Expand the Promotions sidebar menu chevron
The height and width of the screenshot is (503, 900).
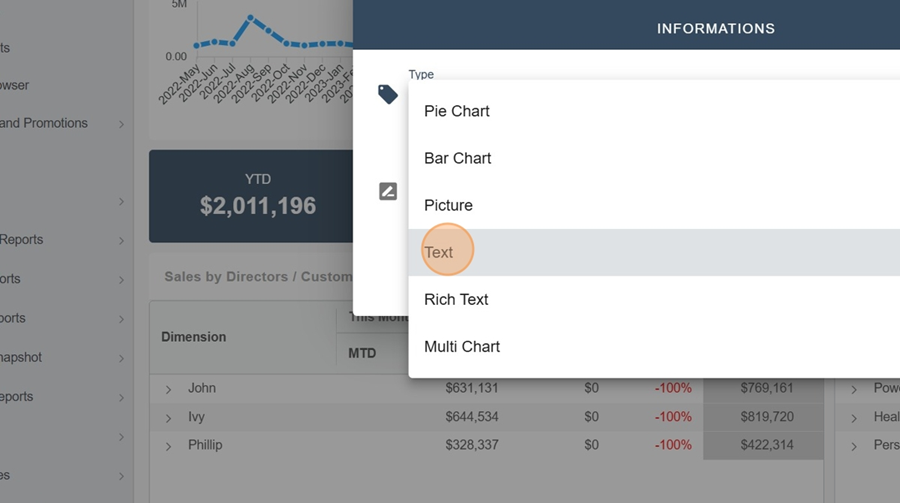[121, 124]
